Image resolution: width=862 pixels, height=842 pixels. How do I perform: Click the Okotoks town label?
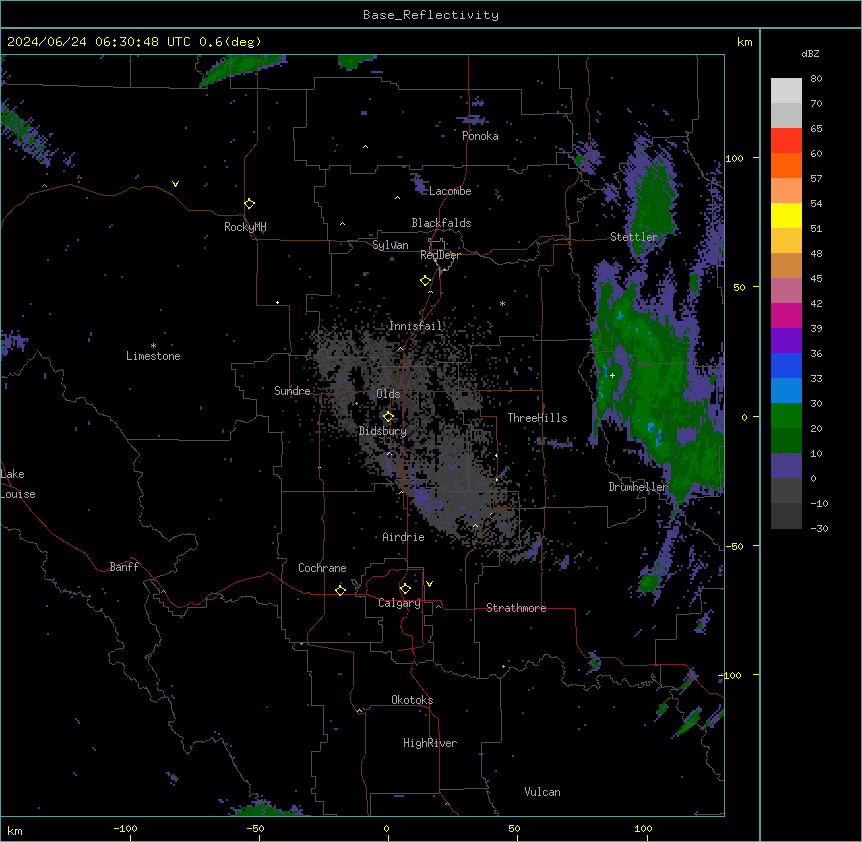pyautogui.click(x=412, y=700)
